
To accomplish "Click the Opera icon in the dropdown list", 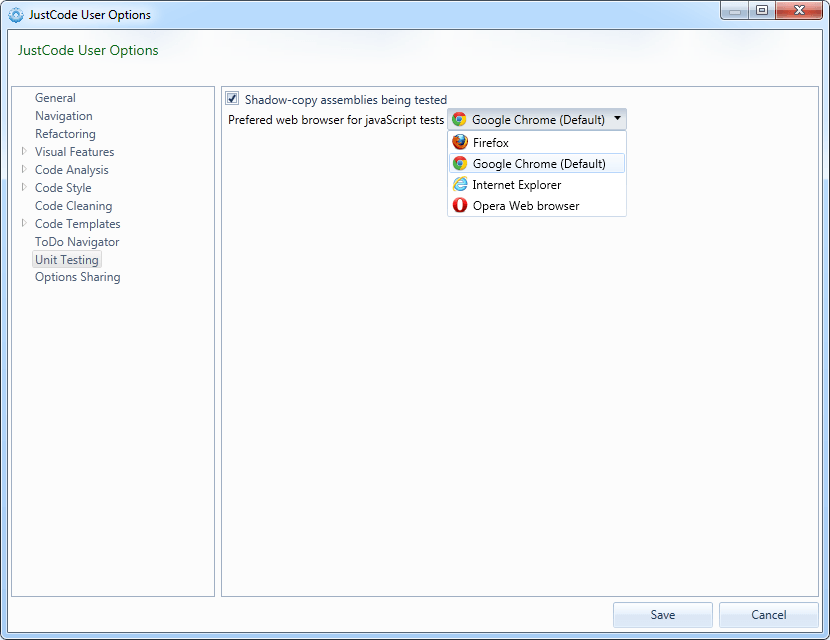I will click(x=460, y=205).
